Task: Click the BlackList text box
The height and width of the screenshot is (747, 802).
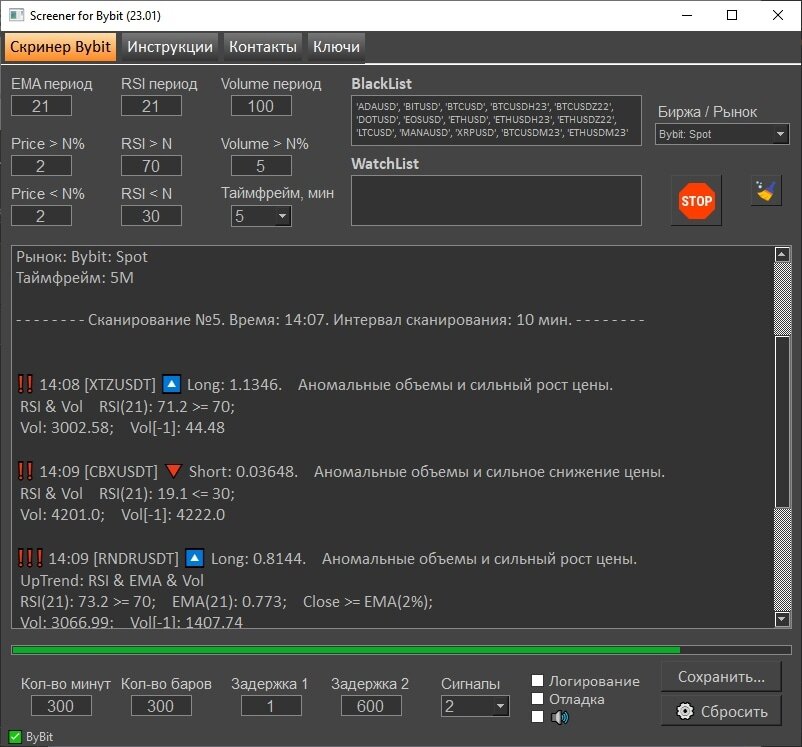Action: tap(496, 120)
